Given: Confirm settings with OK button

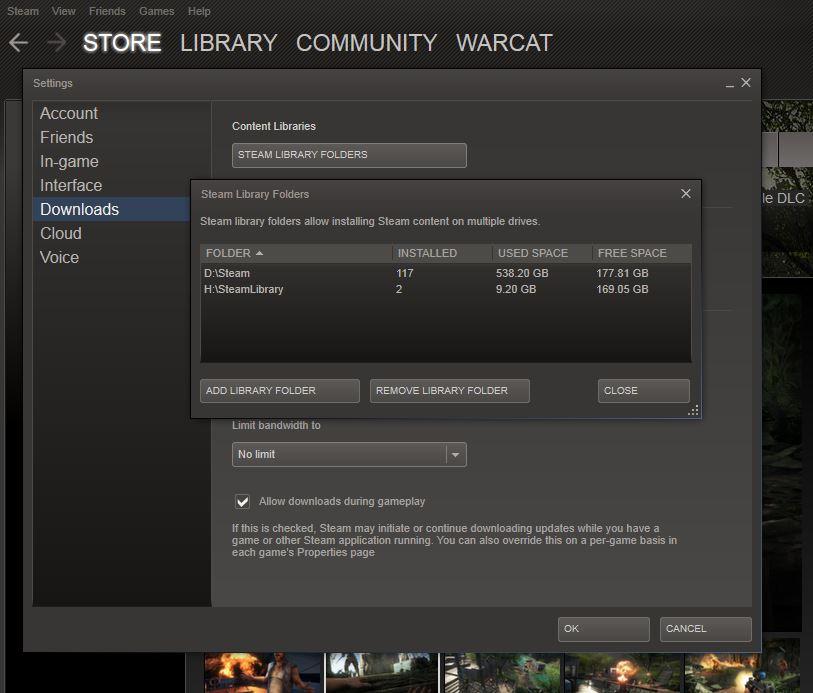Looking at the screenshot, I should pyautogui.click(x=604, y=629).
